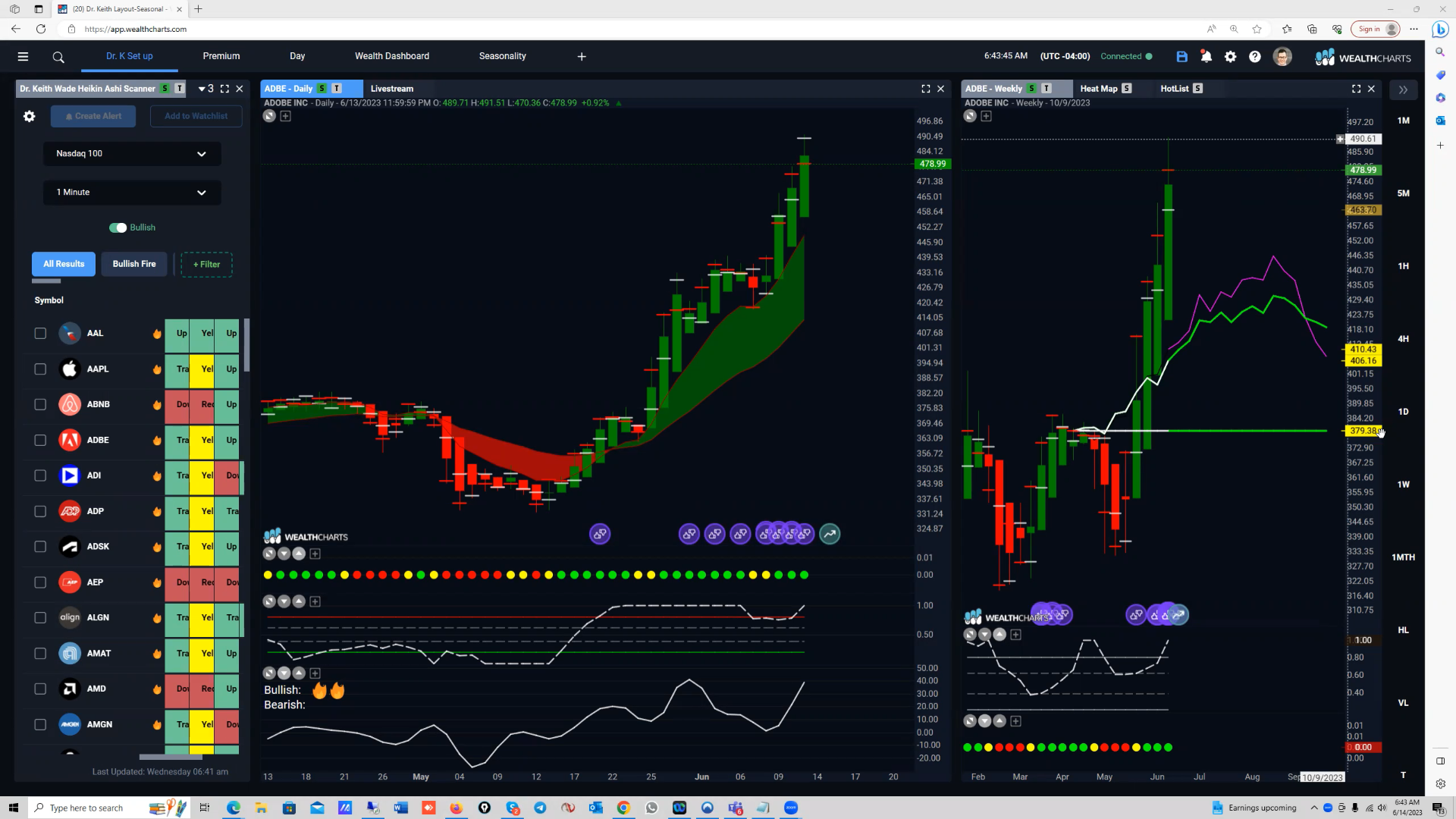The image size is (1456, 819).
Task: Collapse the first indicator pane on daily chart (down arrow)
Action: 284,554
